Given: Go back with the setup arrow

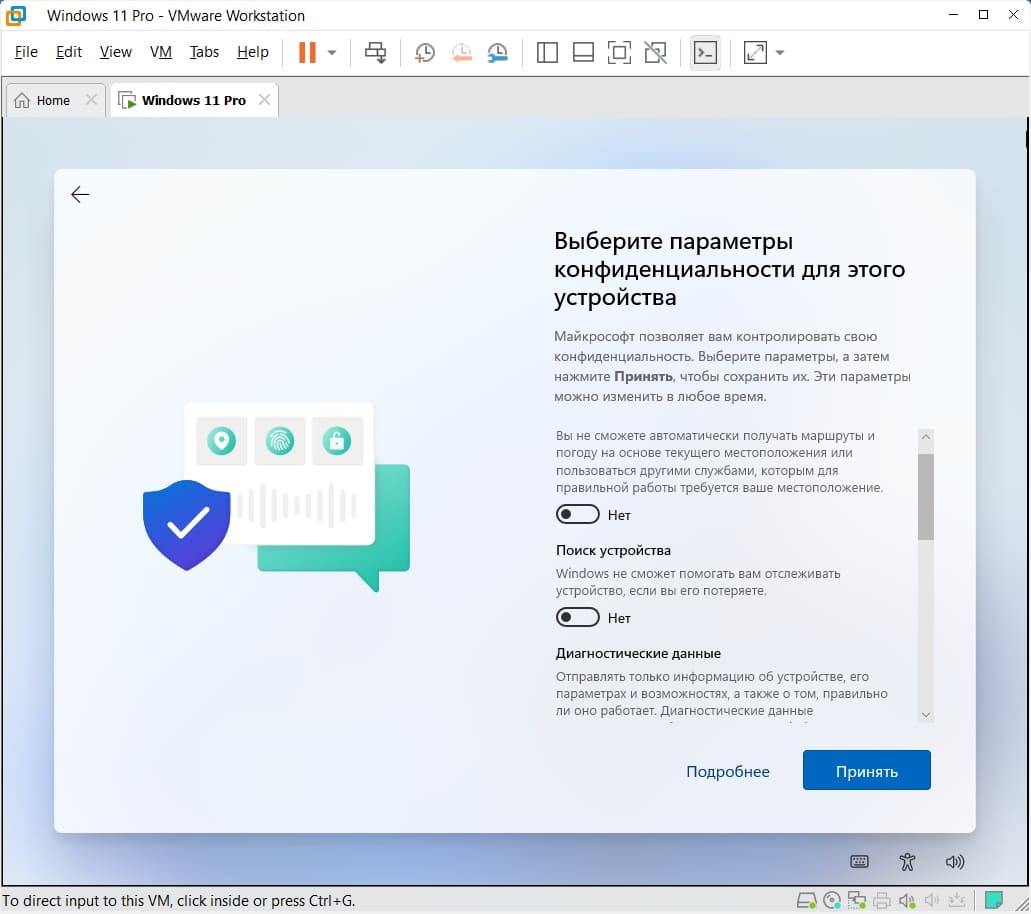Looking at the screenshot, I should click(x=80, y=195).
